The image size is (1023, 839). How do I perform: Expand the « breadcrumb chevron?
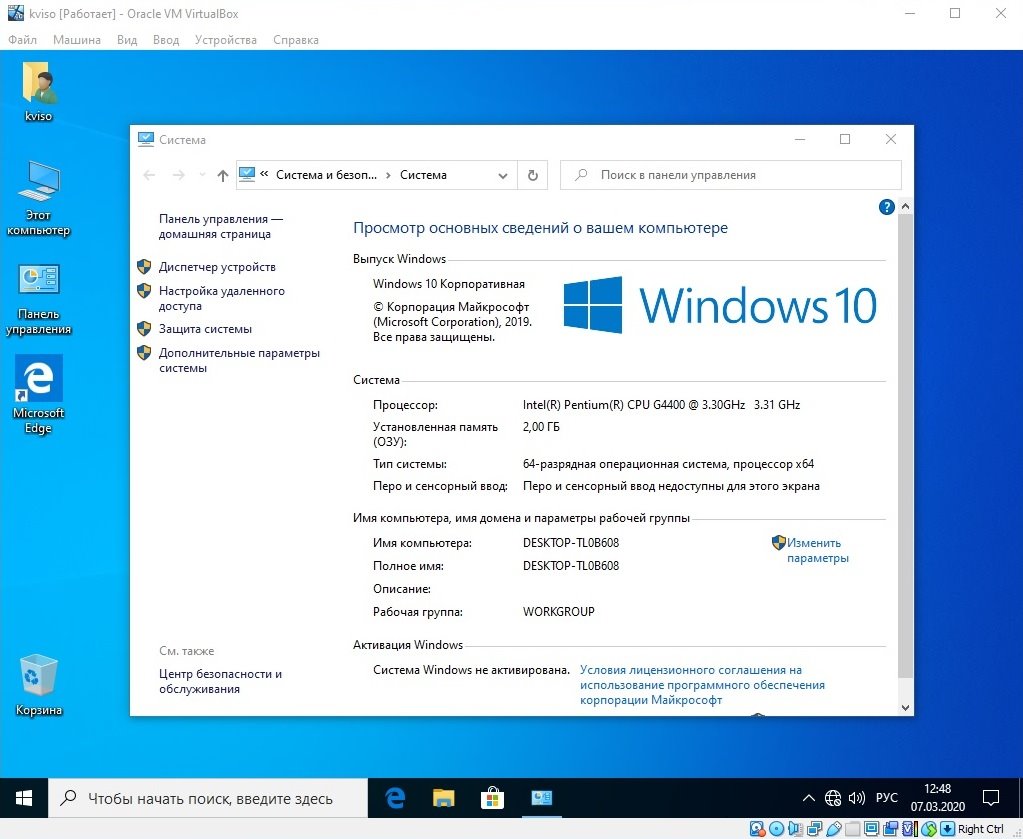(264, 174)
